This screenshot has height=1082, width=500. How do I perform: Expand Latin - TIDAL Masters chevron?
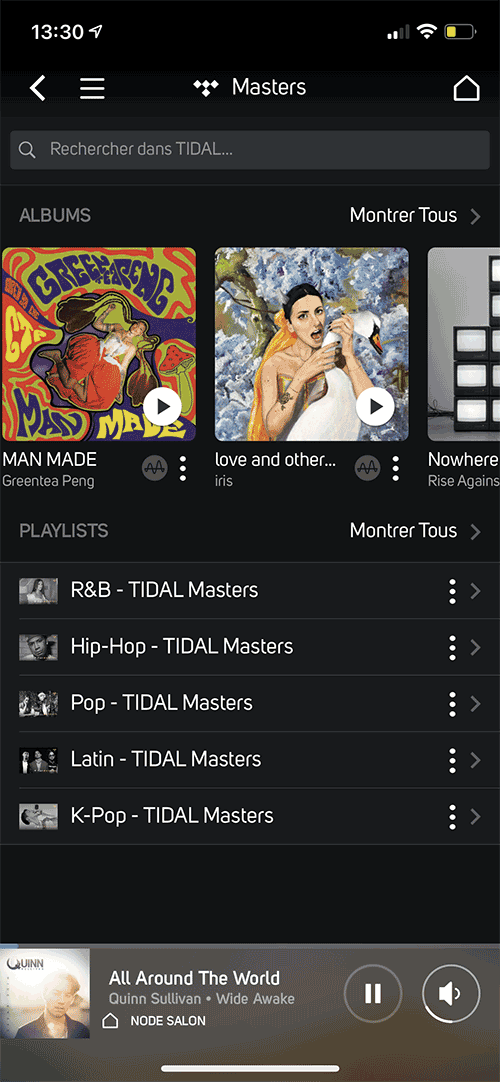click(475, 760)
